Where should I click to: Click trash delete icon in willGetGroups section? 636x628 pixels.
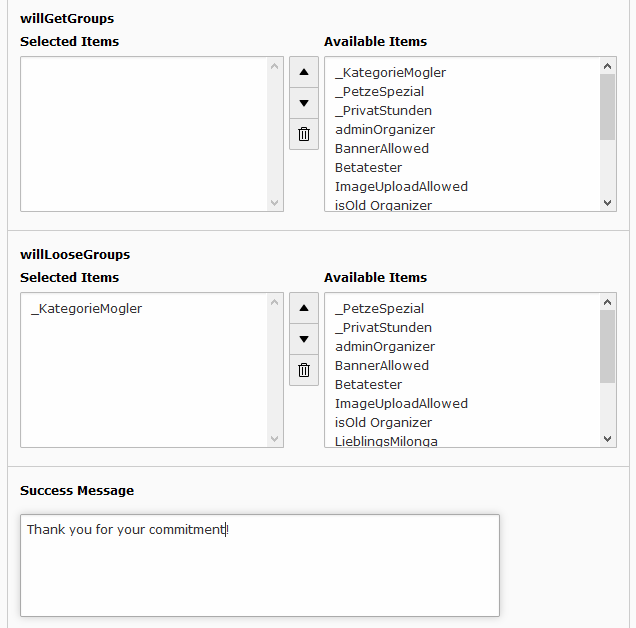click(x=304, y=134)
